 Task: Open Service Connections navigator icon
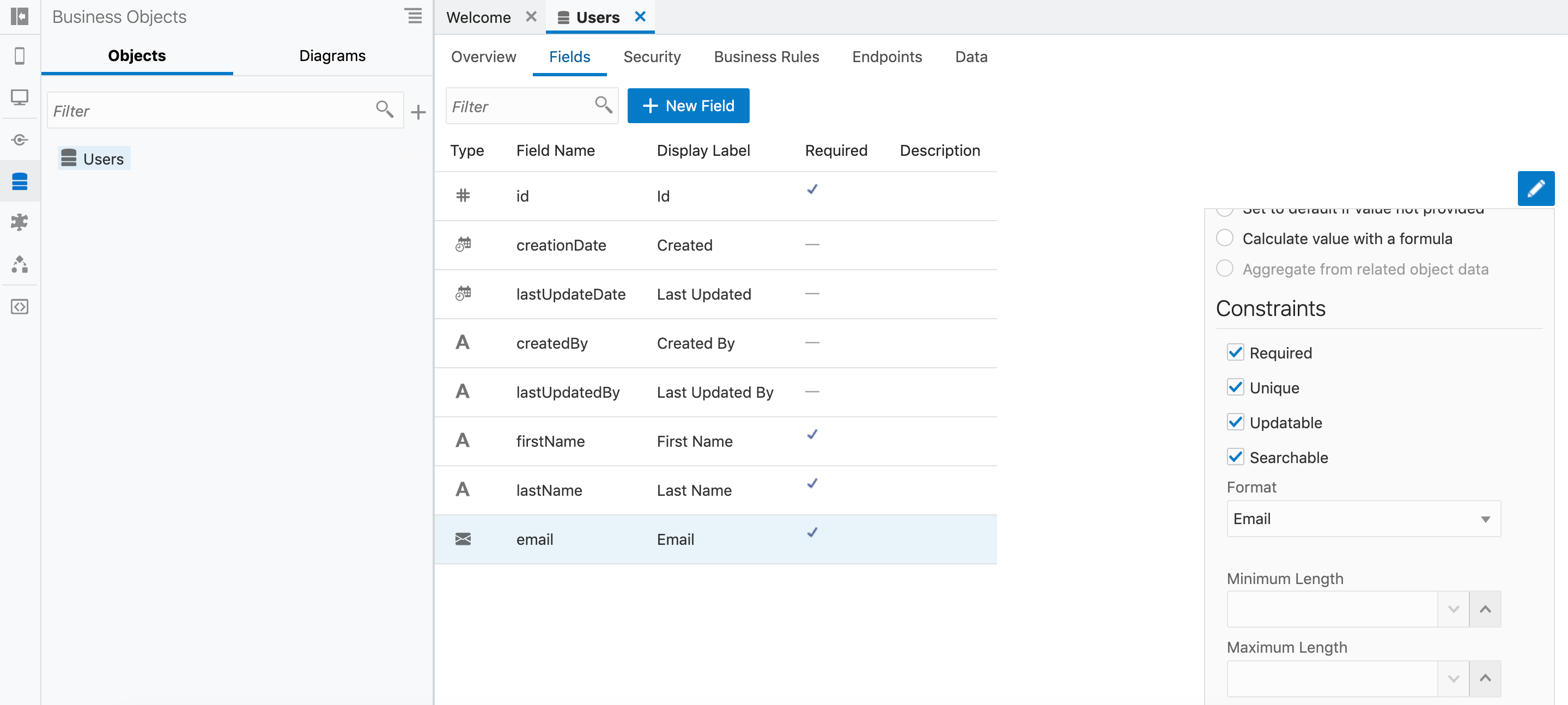(x=20, y=140)
